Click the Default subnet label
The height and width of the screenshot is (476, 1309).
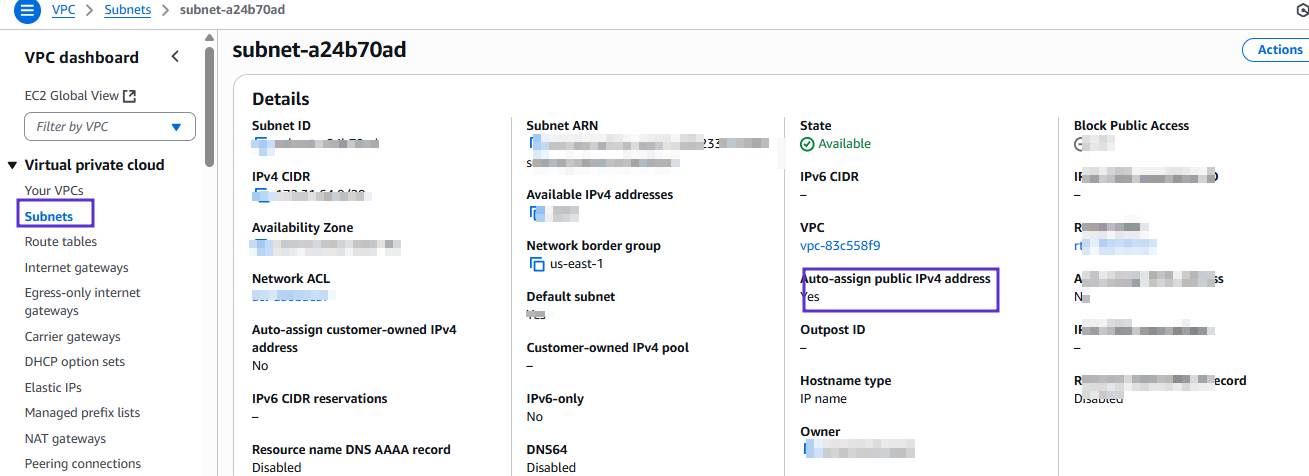click(571, 297)
